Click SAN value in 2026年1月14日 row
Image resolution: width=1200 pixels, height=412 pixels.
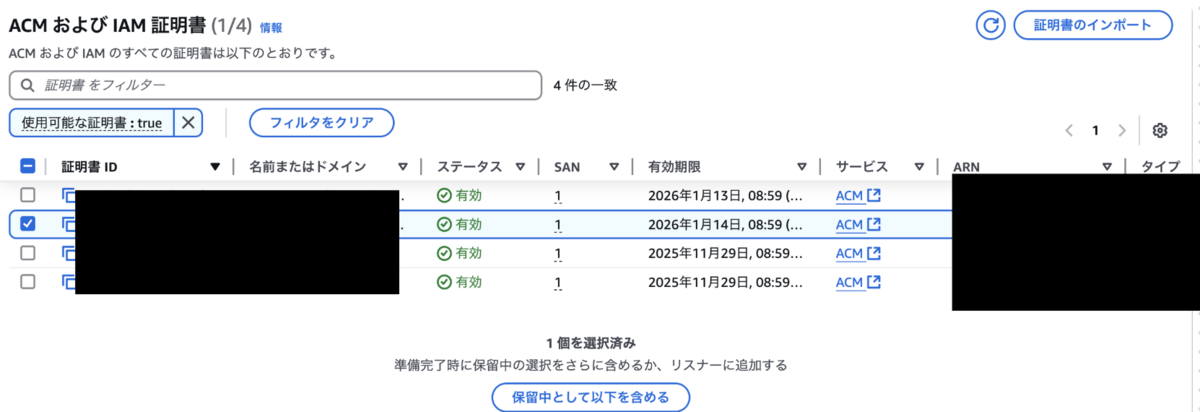point(558,224)
